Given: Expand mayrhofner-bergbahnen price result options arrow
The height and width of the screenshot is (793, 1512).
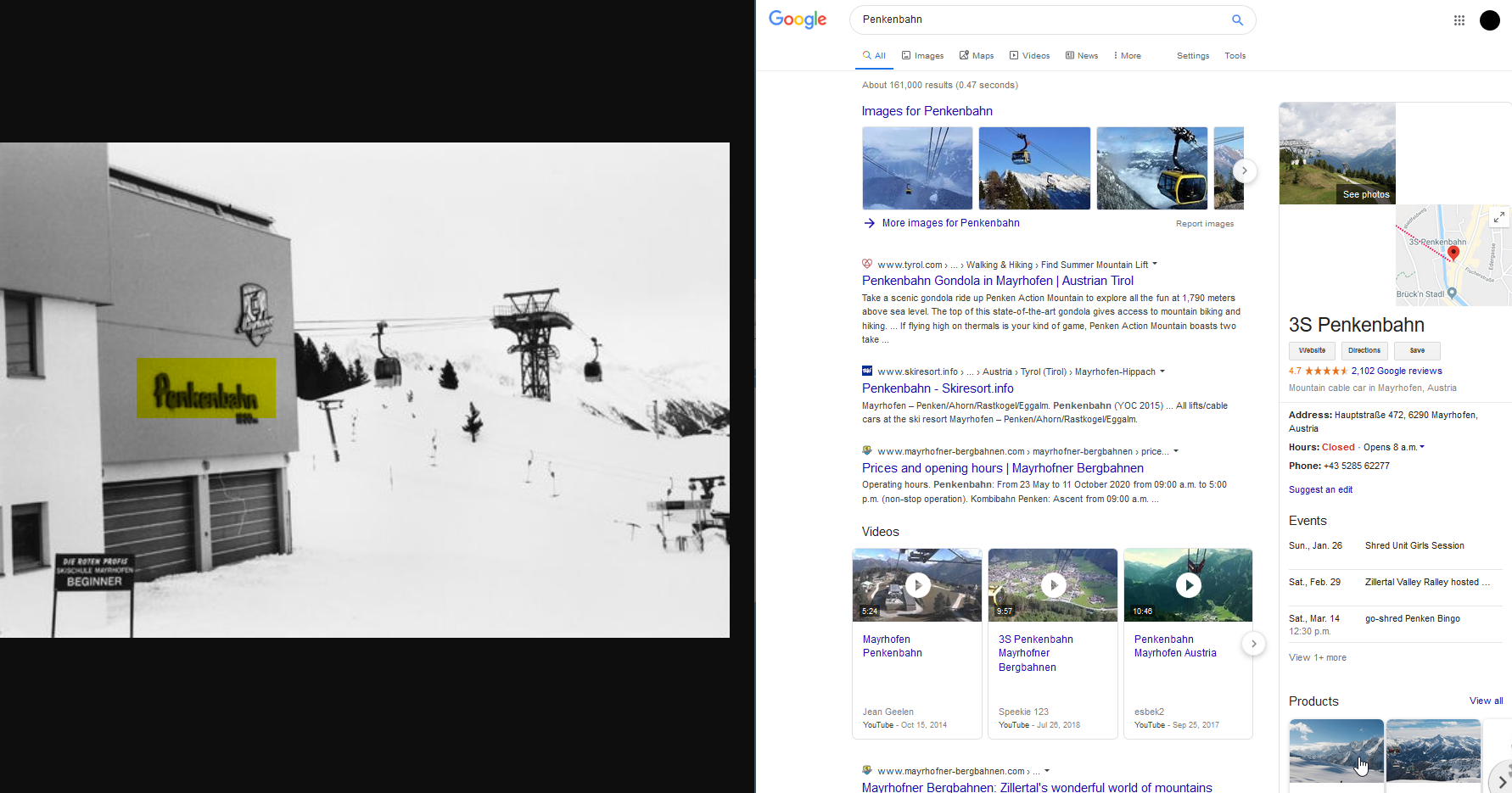Looking at the screenshot, I should [1176, 450].
